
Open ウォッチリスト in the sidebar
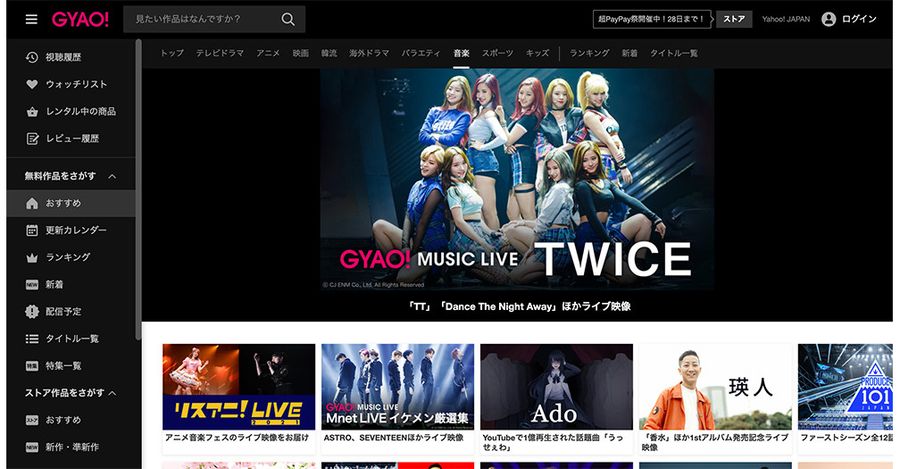[x=76, y=84]
